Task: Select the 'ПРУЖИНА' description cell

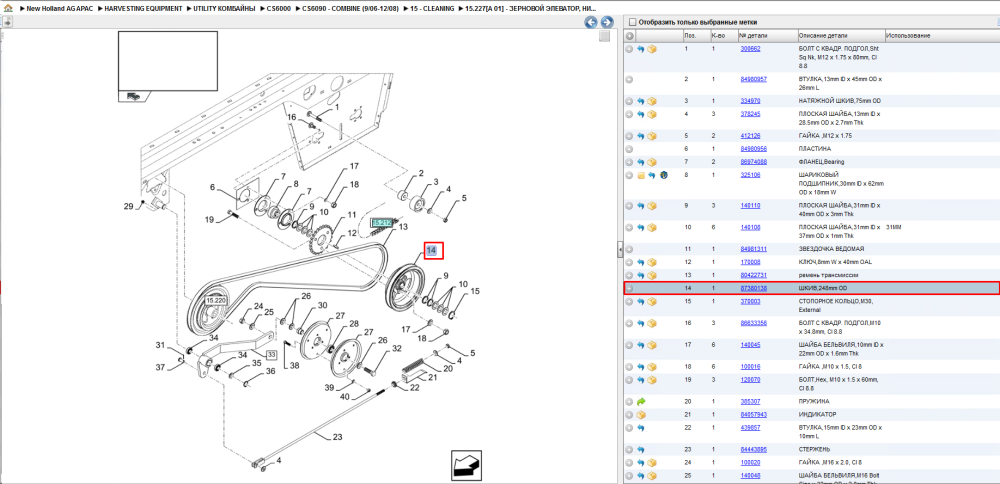Action: [814, 402]
